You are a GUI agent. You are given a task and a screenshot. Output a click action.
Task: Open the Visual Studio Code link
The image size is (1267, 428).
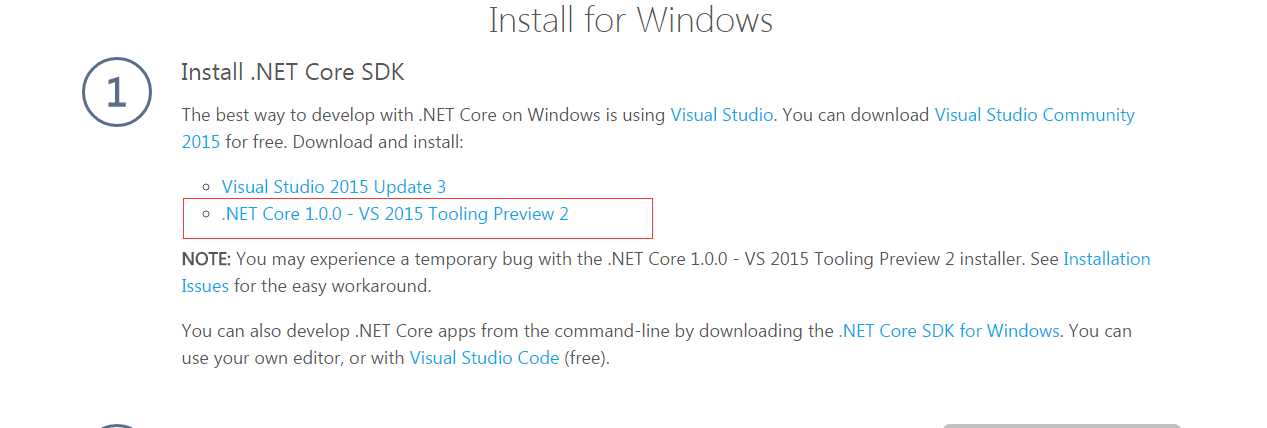[484, 358]
